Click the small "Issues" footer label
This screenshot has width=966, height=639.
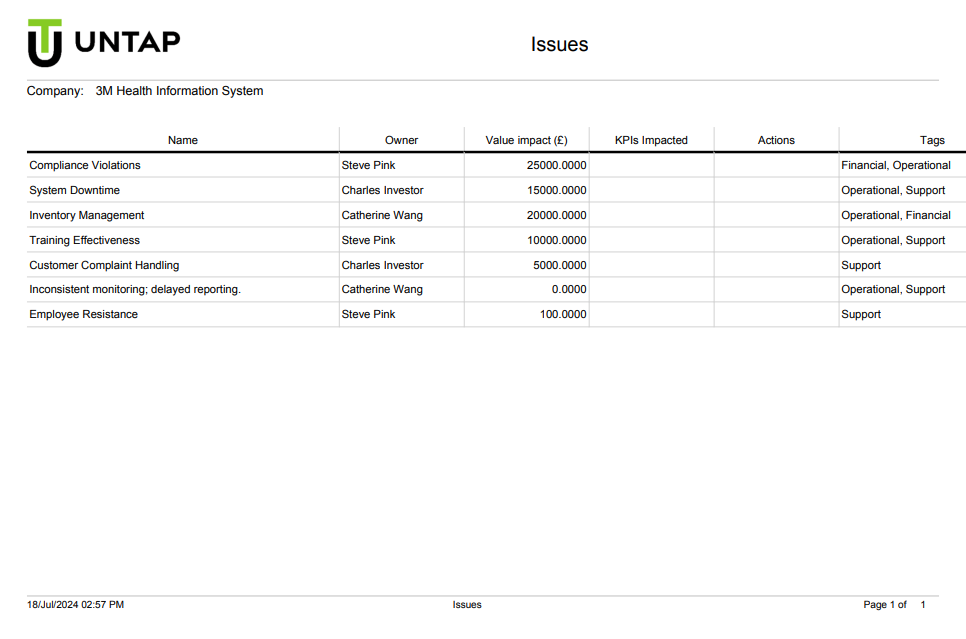(467, 605)
